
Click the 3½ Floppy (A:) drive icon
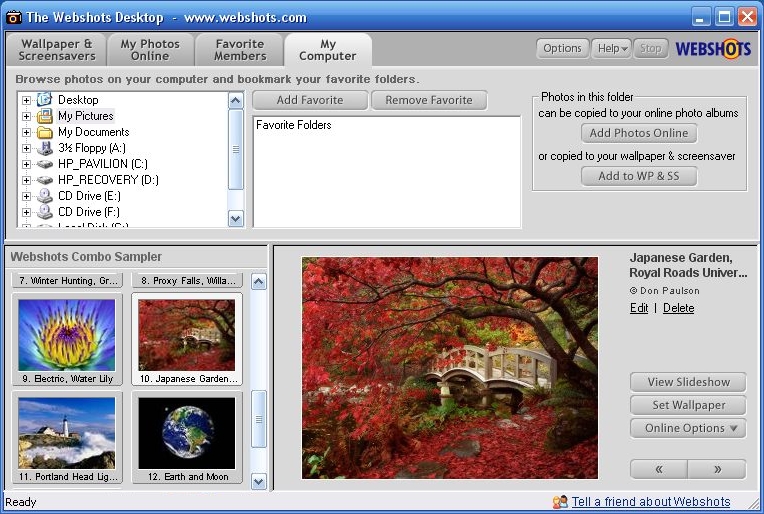44,148
